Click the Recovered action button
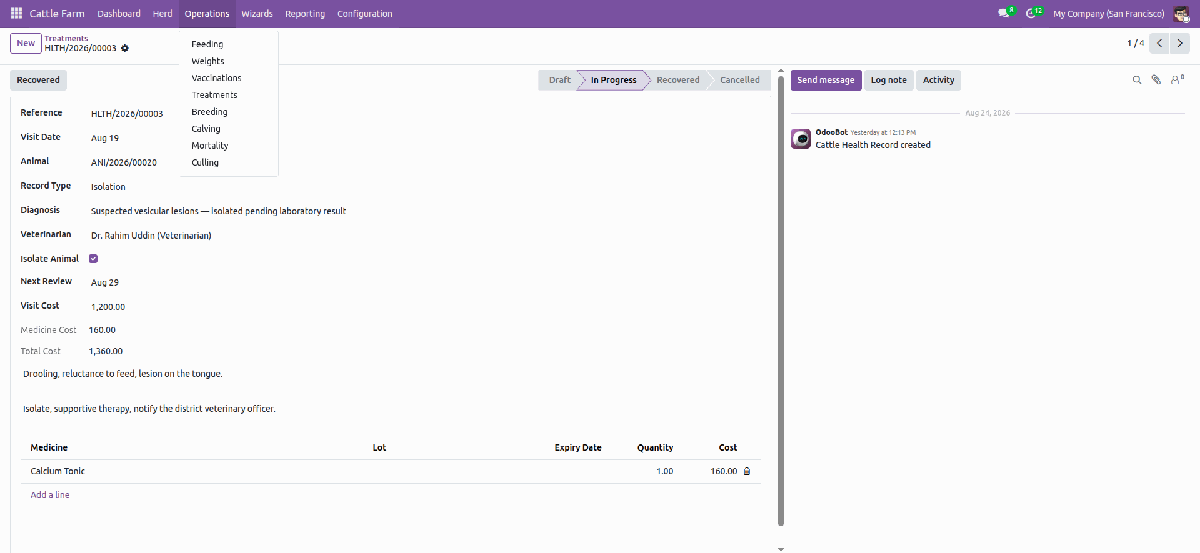This screenshot has height=553, width=1200. (x=38, y=80)
